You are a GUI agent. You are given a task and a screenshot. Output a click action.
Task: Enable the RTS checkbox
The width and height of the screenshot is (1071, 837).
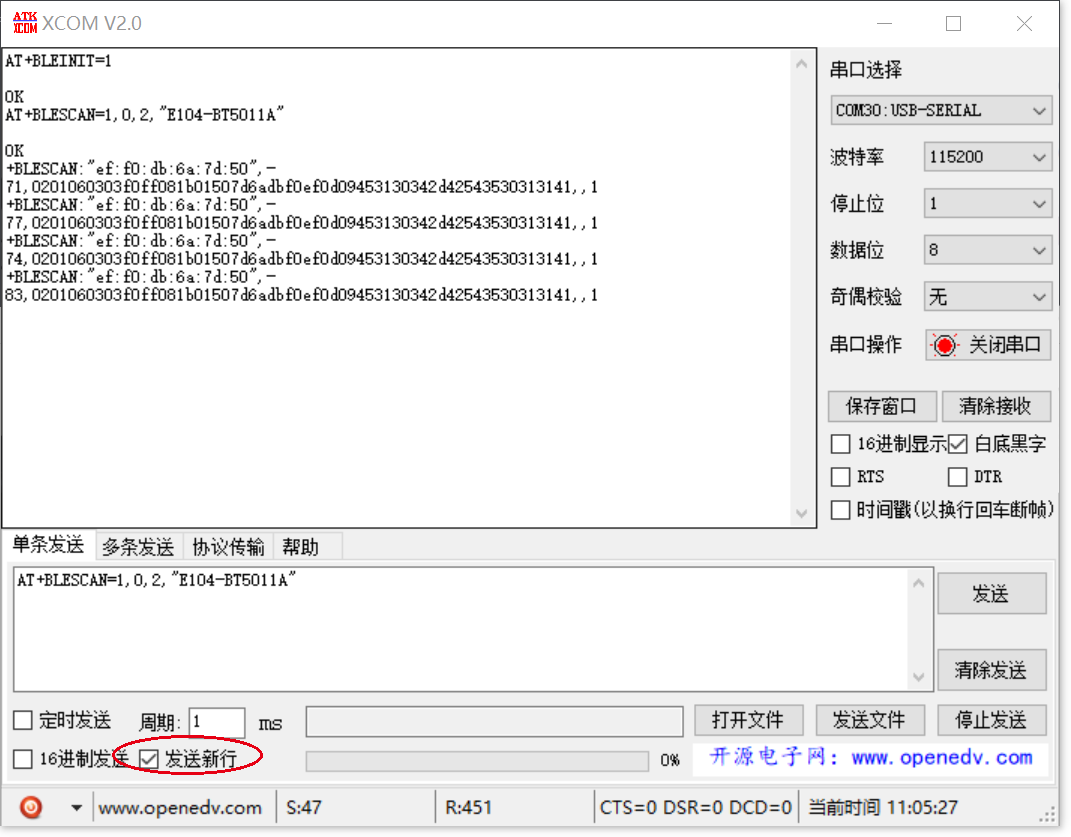[x=840, y=477]
